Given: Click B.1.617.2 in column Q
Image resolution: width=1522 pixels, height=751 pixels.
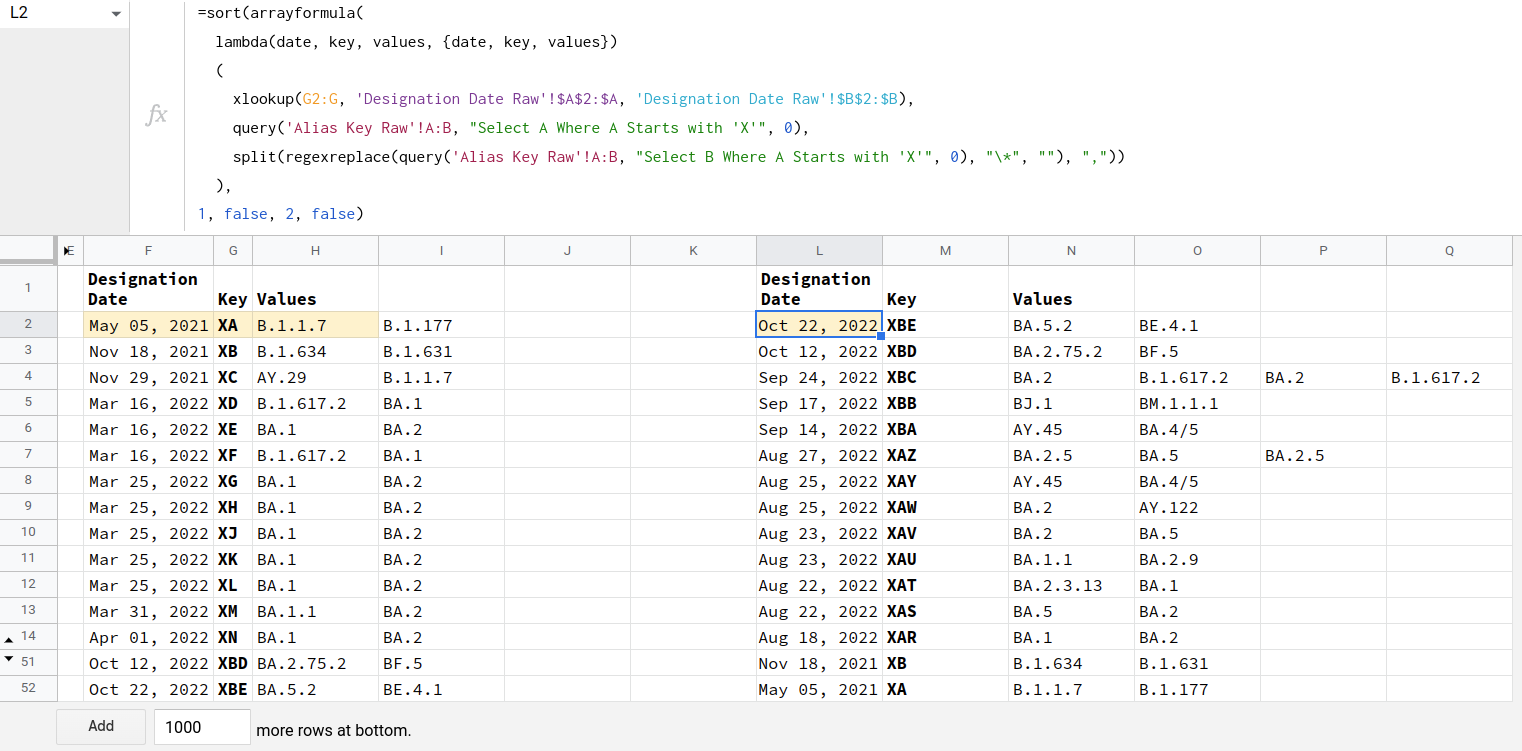Looking at the screenshot, I should pyautogui.click(x=1449, y=377).
